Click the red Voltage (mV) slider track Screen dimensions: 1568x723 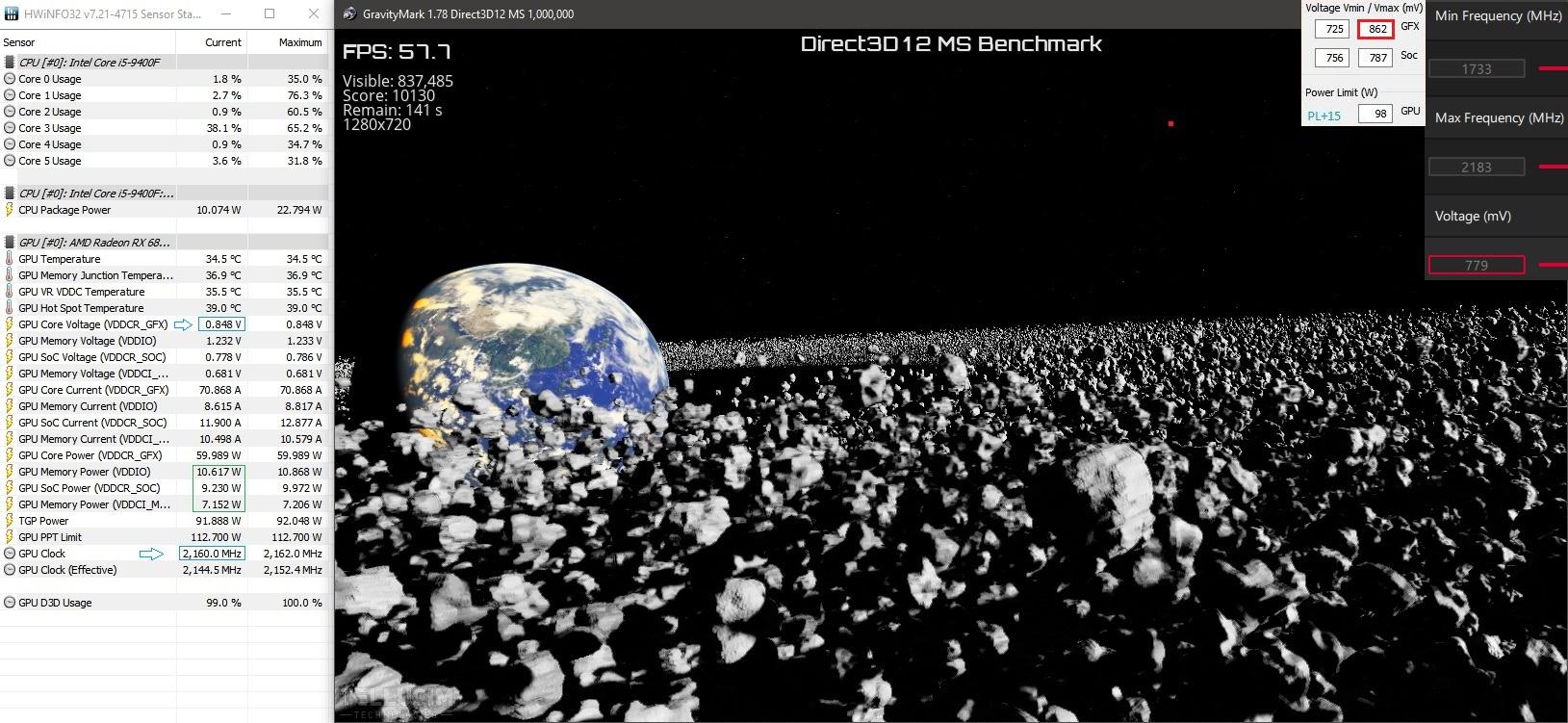pos(1554,265)
